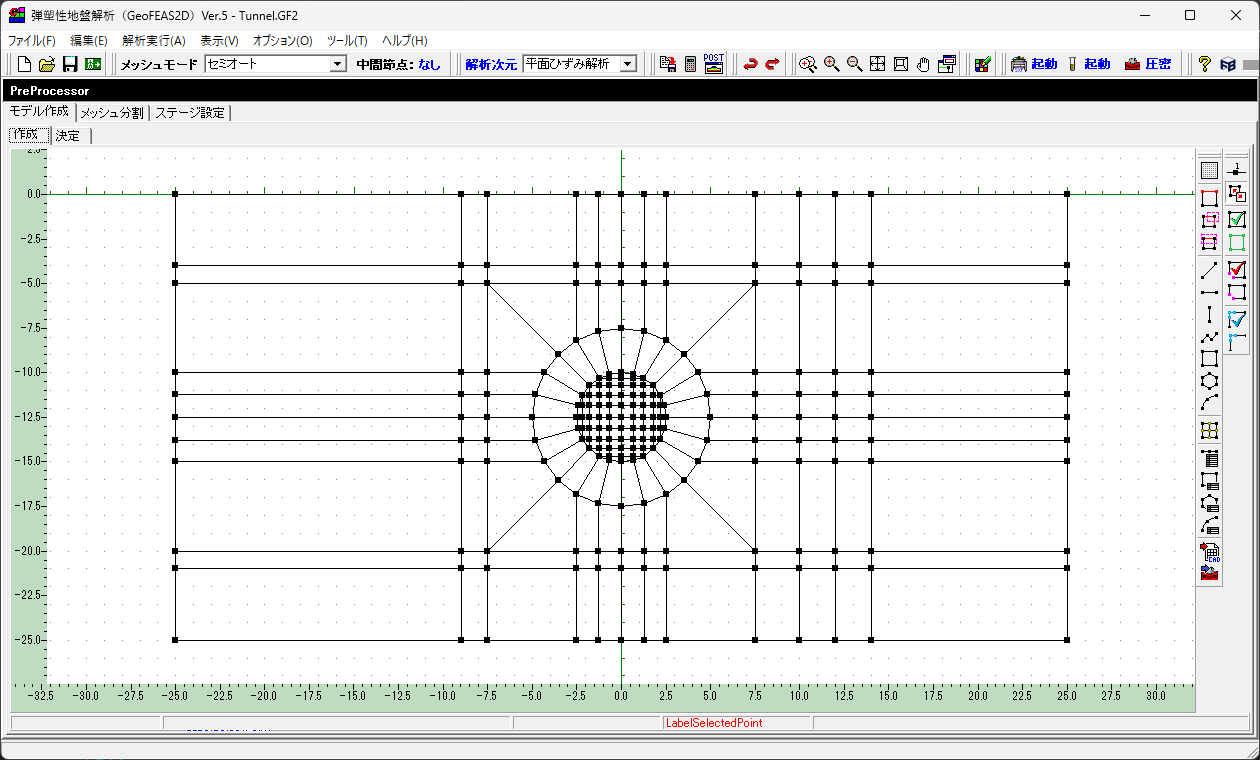Click the 中間節点 なし label
This screenshot has width=1260, height=760.
click(x=398, y=64)
